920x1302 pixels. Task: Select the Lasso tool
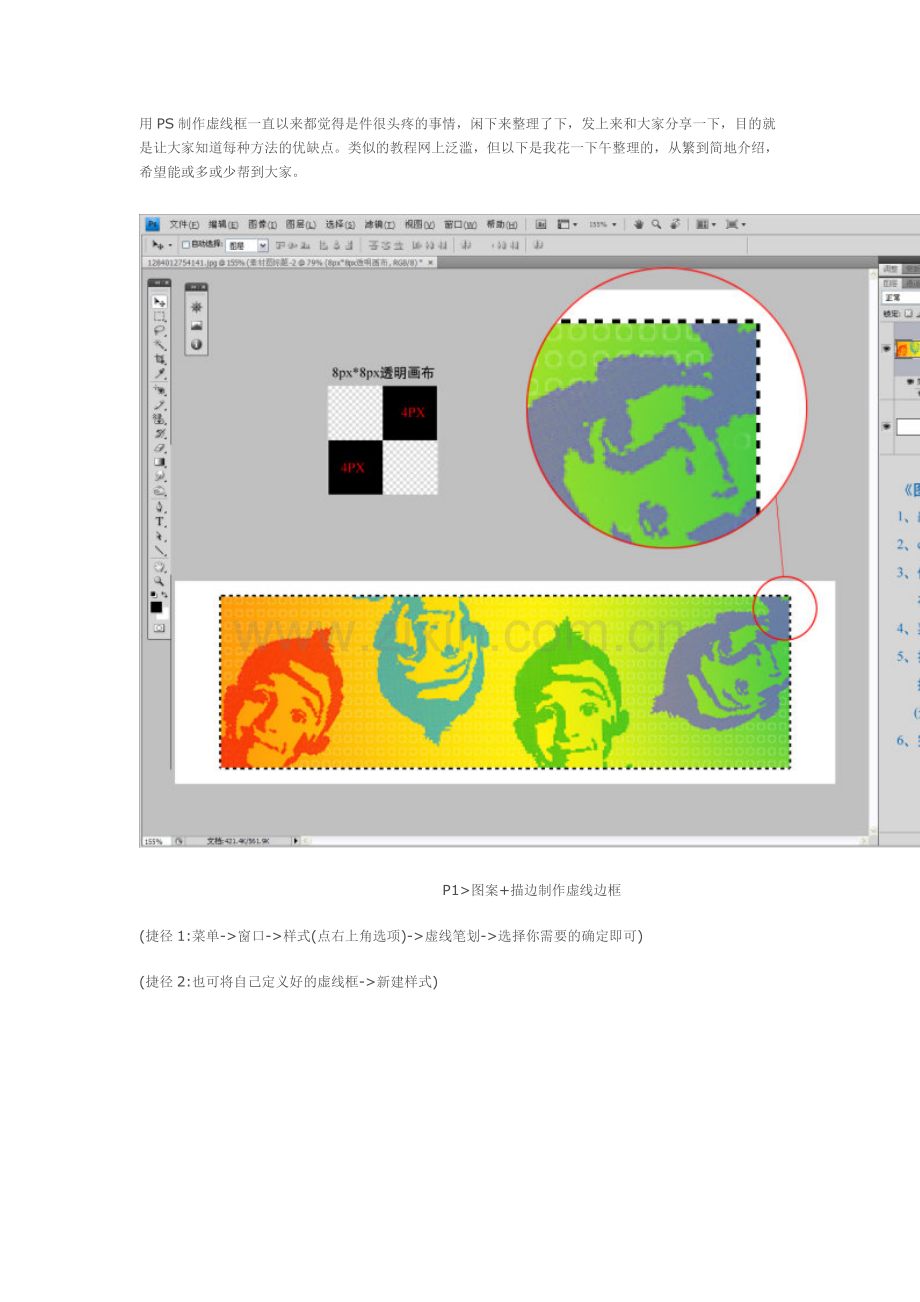click(x=159, y=330)
